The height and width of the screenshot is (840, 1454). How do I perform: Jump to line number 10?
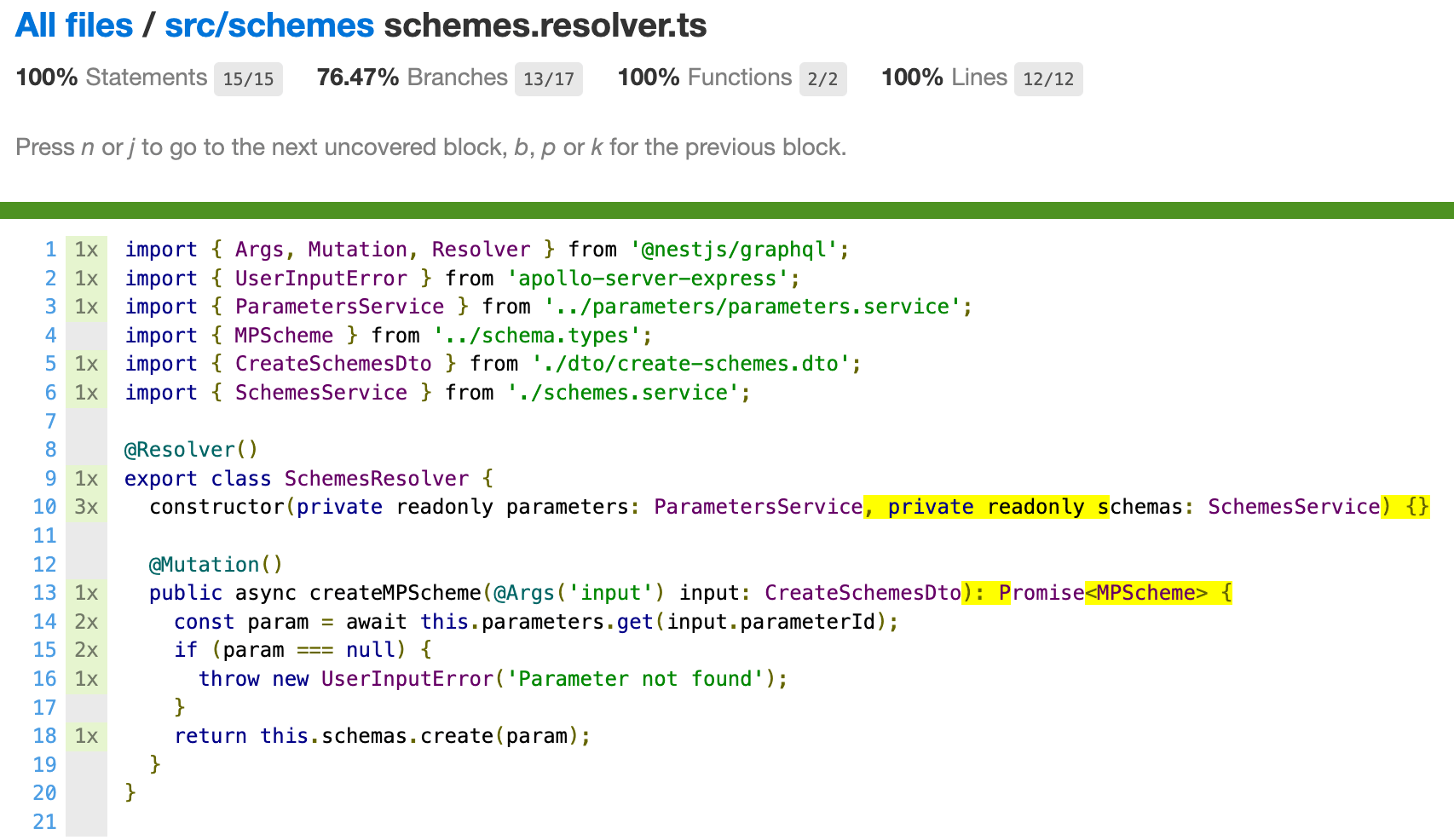(x=44, y=507)
